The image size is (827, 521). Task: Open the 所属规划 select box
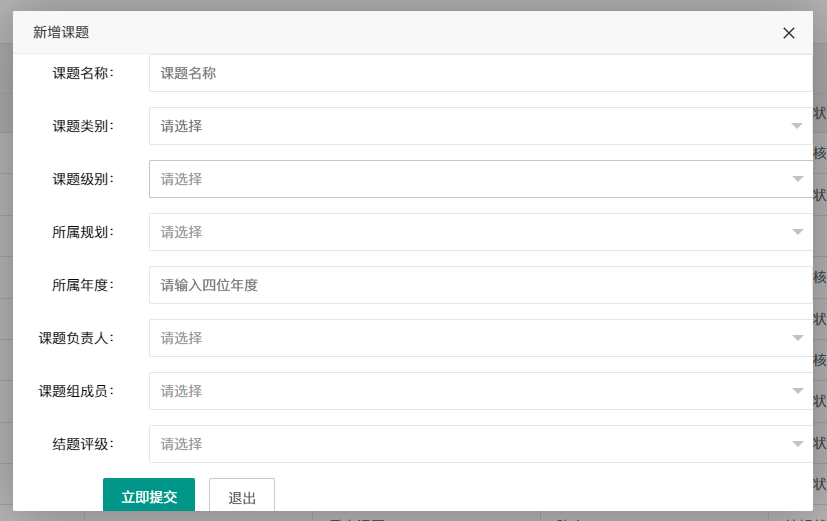480,232
